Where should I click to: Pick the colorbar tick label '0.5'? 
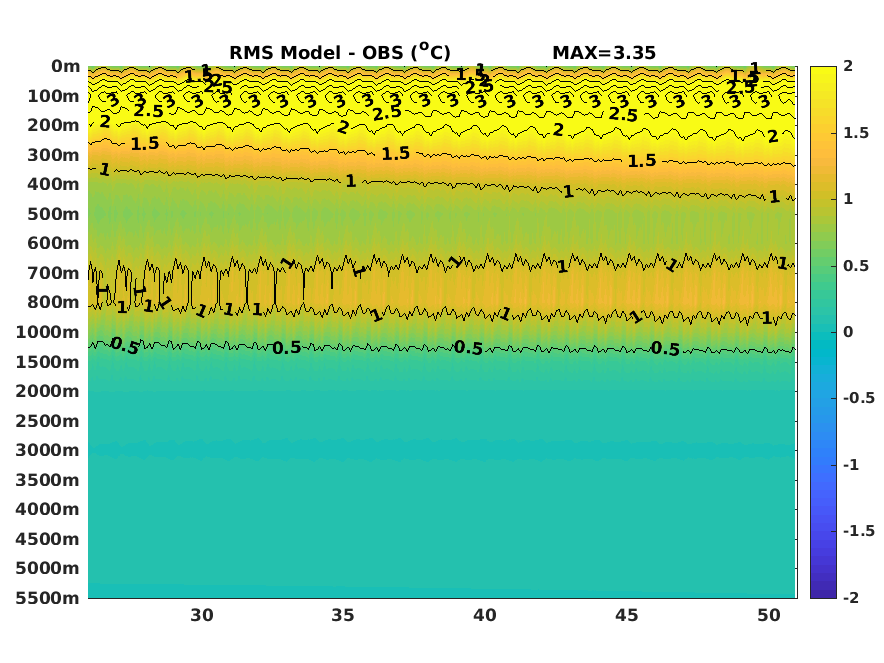point(856,266)
